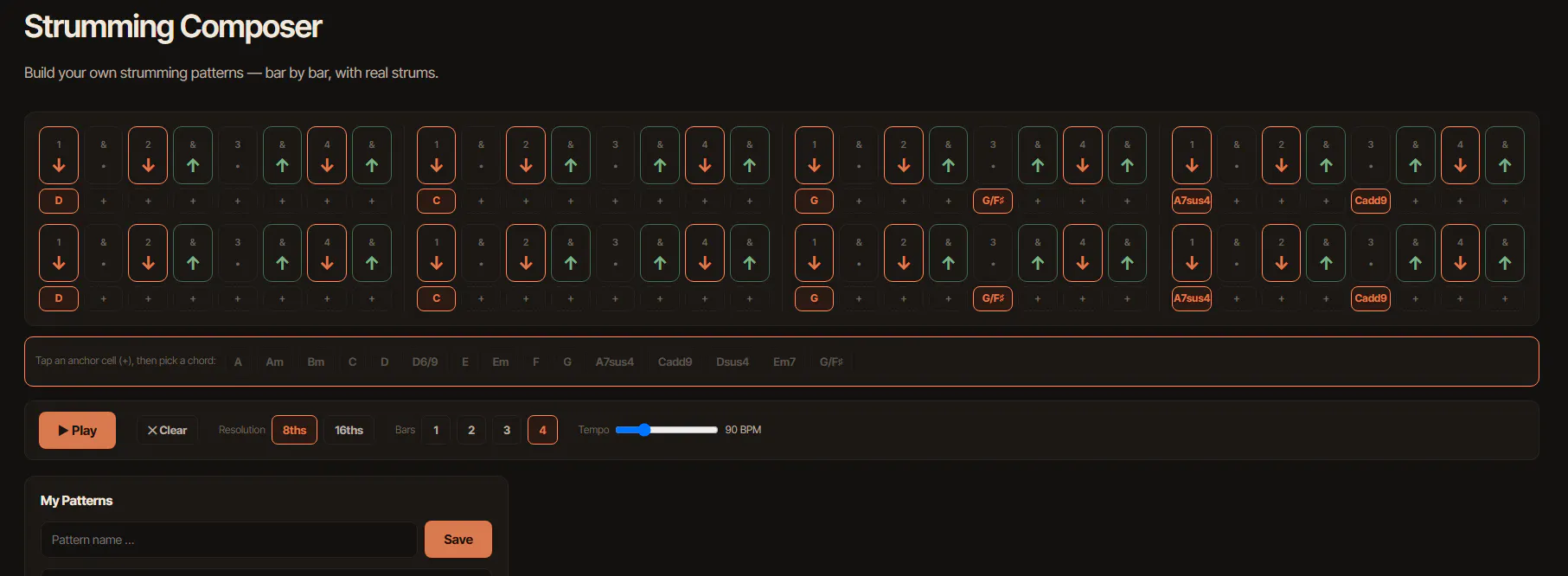Select the G/F♯ chord anchor in the top row

[993, 201]
